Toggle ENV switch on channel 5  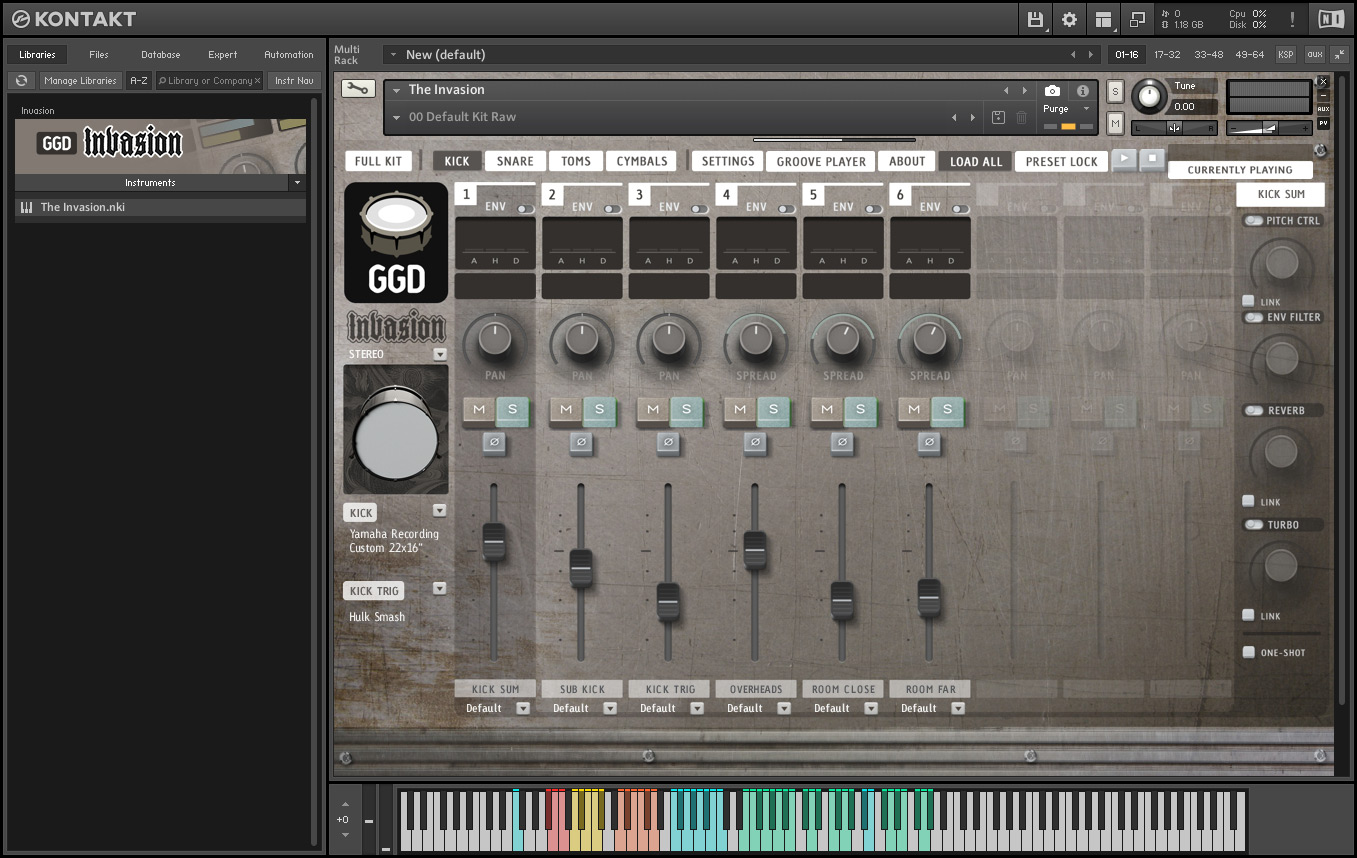[x=874, y=209]
